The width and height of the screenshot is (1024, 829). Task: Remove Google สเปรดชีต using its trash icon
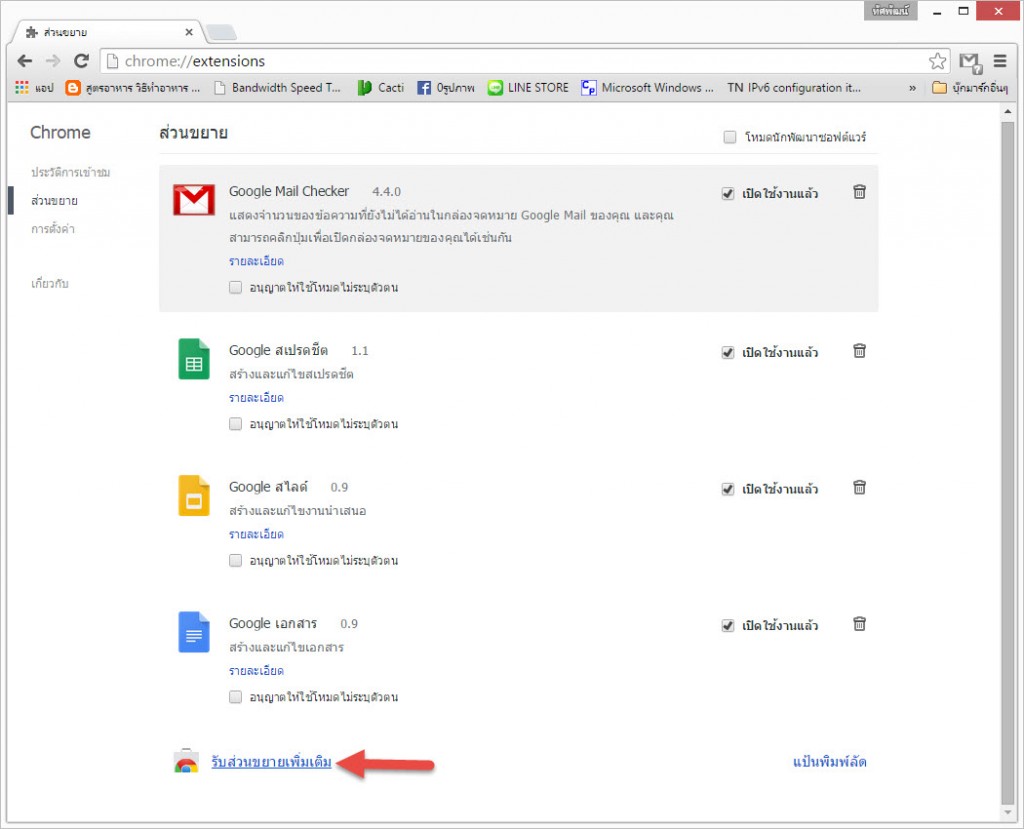pyautogui.click(x=859, y=351)
